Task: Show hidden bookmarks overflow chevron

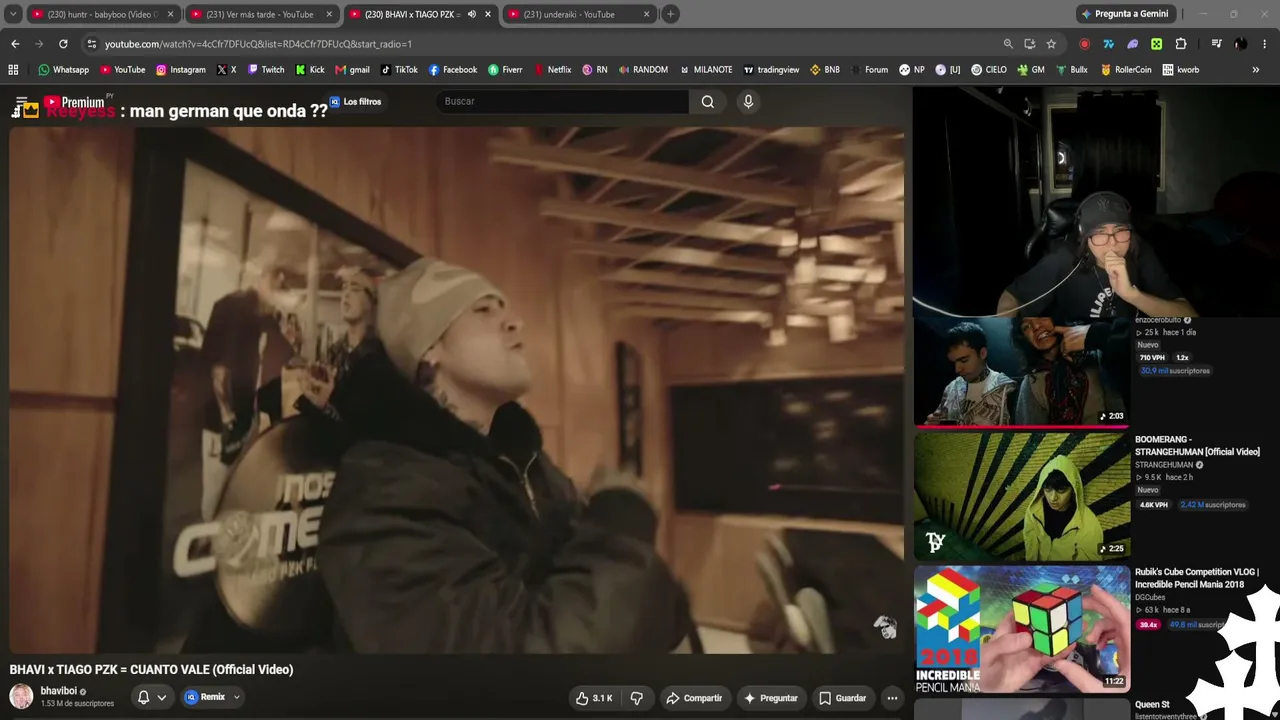Action: [1256, 70]
